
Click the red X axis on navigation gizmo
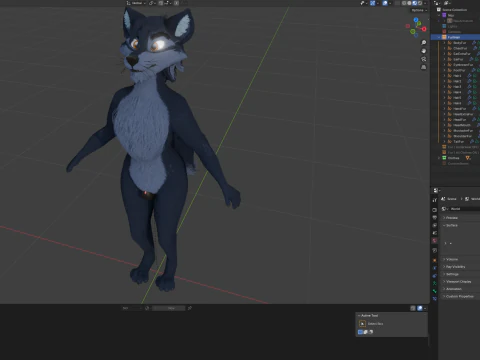(x=424, y=29)
